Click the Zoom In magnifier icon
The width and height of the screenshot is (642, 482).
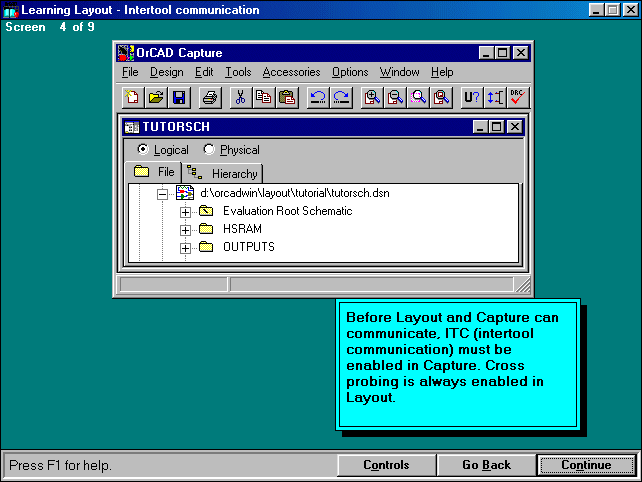pos(372,97)
